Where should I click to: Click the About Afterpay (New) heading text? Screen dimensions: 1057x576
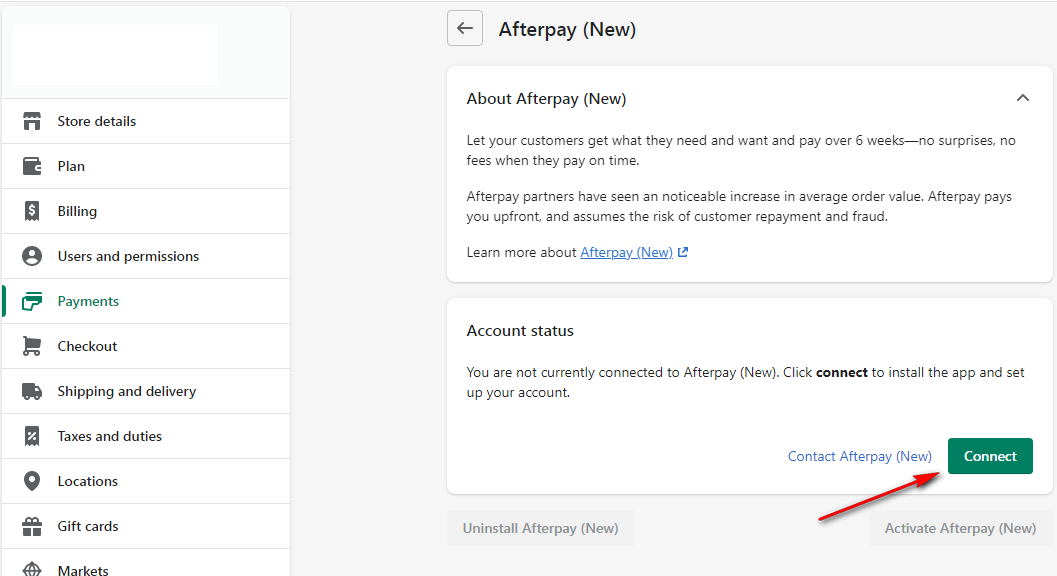(546, 98)
